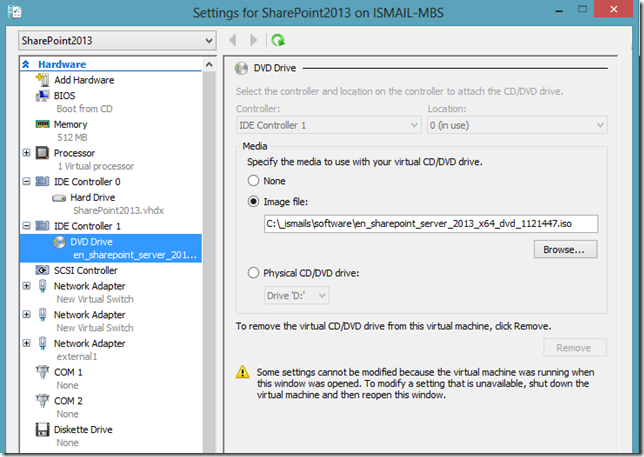Image resolution: width=644 pixels, height=457 pixels.
Task: Open the Location 0 (in use) dropdown
Action: 517,125
